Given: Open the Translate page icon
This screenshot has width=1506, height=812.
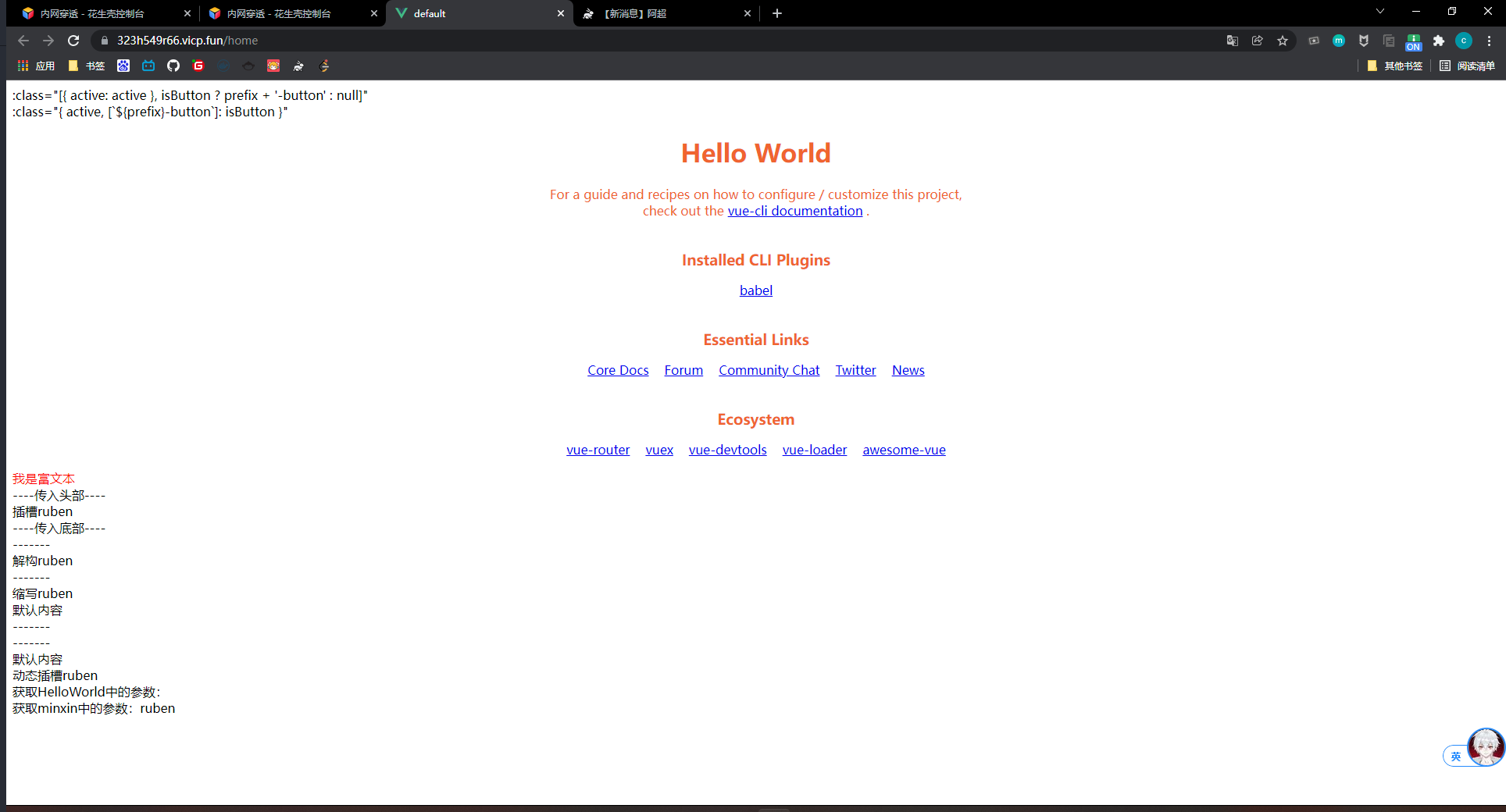Looking at the screenshot, I should 1233,41.
